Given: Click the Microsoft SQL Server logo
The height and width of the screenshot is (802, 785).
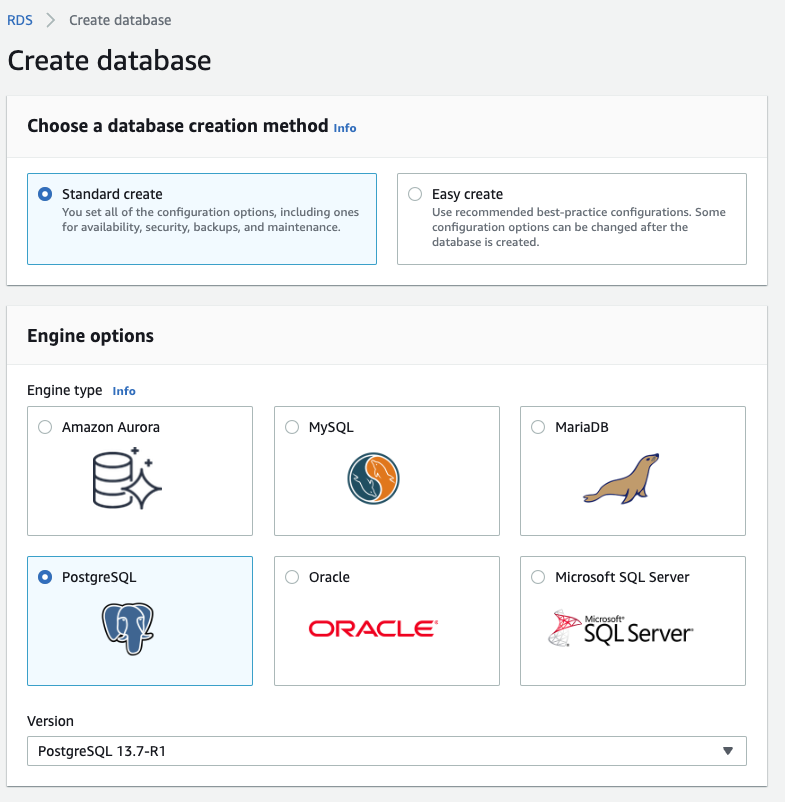Looking at the screenshot, I should [620, 629].
